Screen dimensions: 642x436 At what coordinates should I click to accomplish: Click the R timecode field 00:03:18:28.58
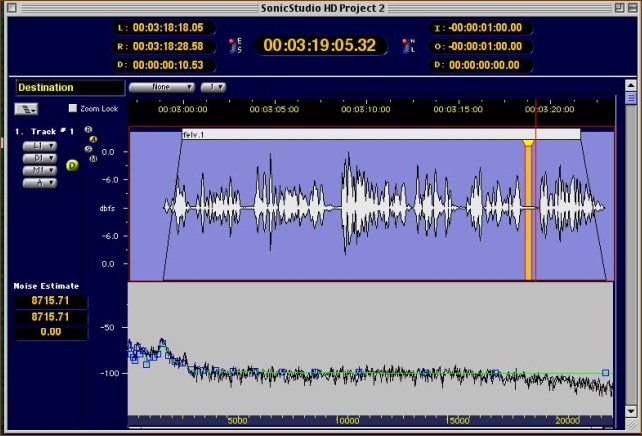(x=164, y=46)
